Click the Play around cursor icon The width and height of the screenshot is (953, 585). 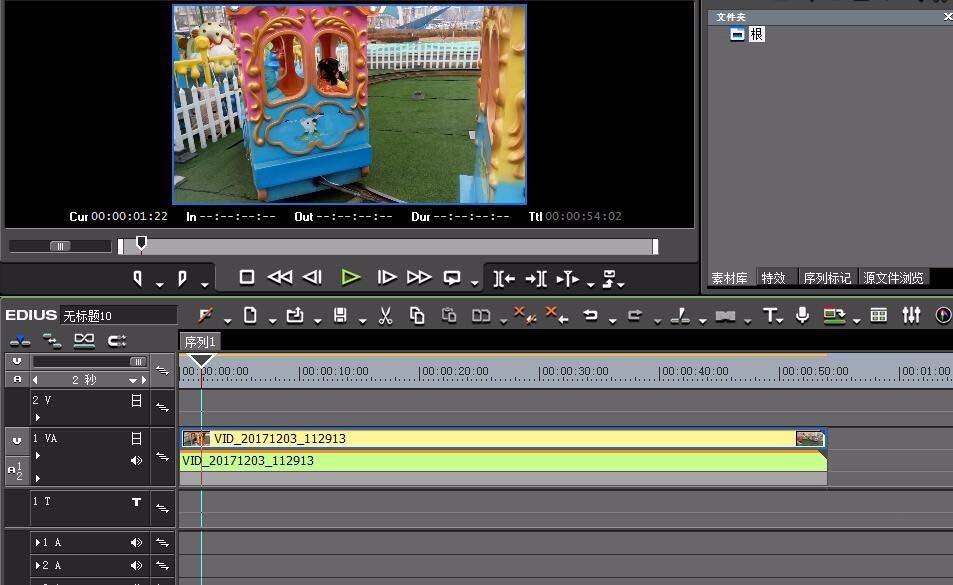568,278
